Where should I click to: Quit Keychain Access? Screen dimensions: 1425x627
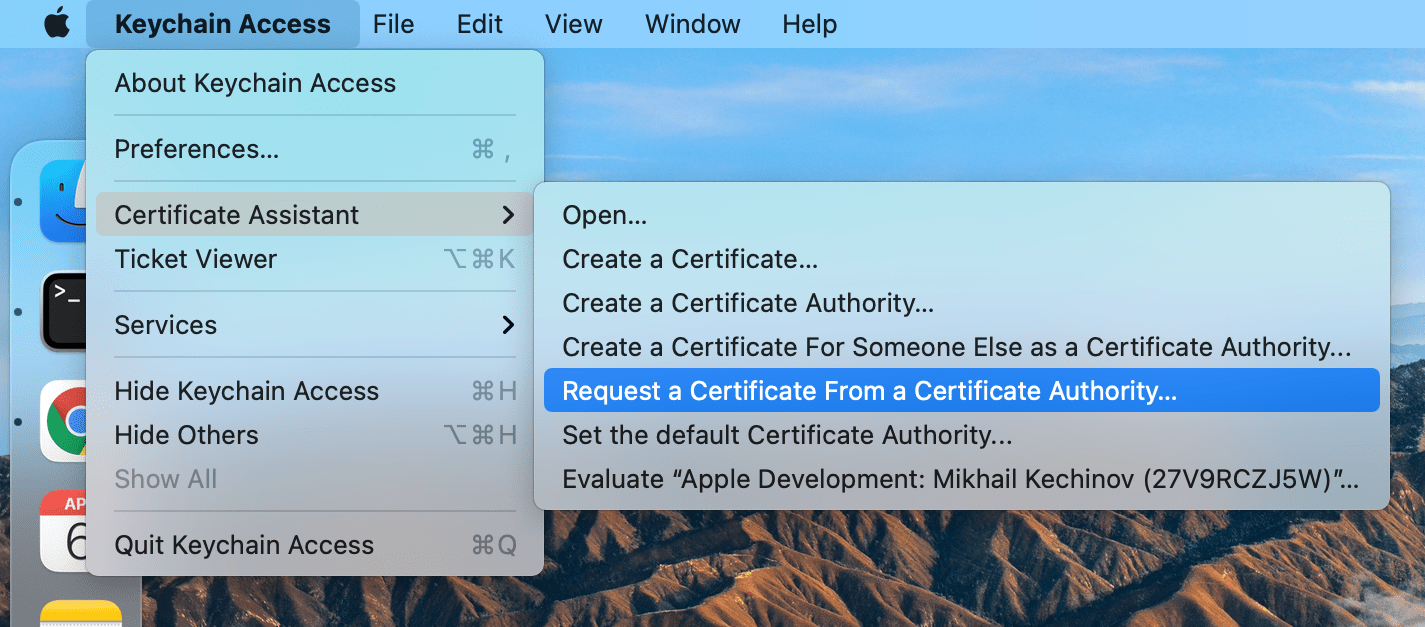(244, 545)
